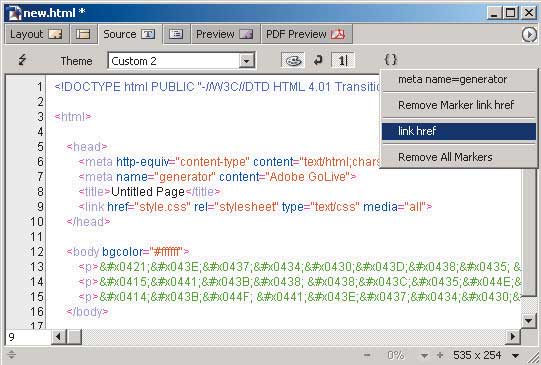Viewport: 541px width, 365px height.
Task: Open the PDF Preview tab
Action: point(306,34)
